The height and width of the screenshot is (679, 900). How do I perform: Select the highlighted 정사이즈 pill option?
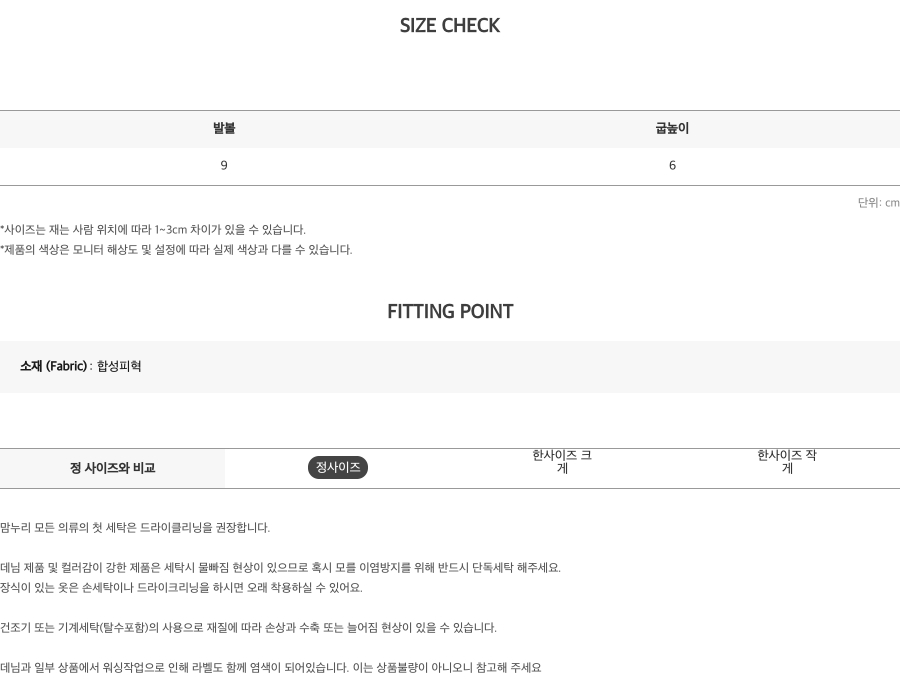tap(338, 467)
